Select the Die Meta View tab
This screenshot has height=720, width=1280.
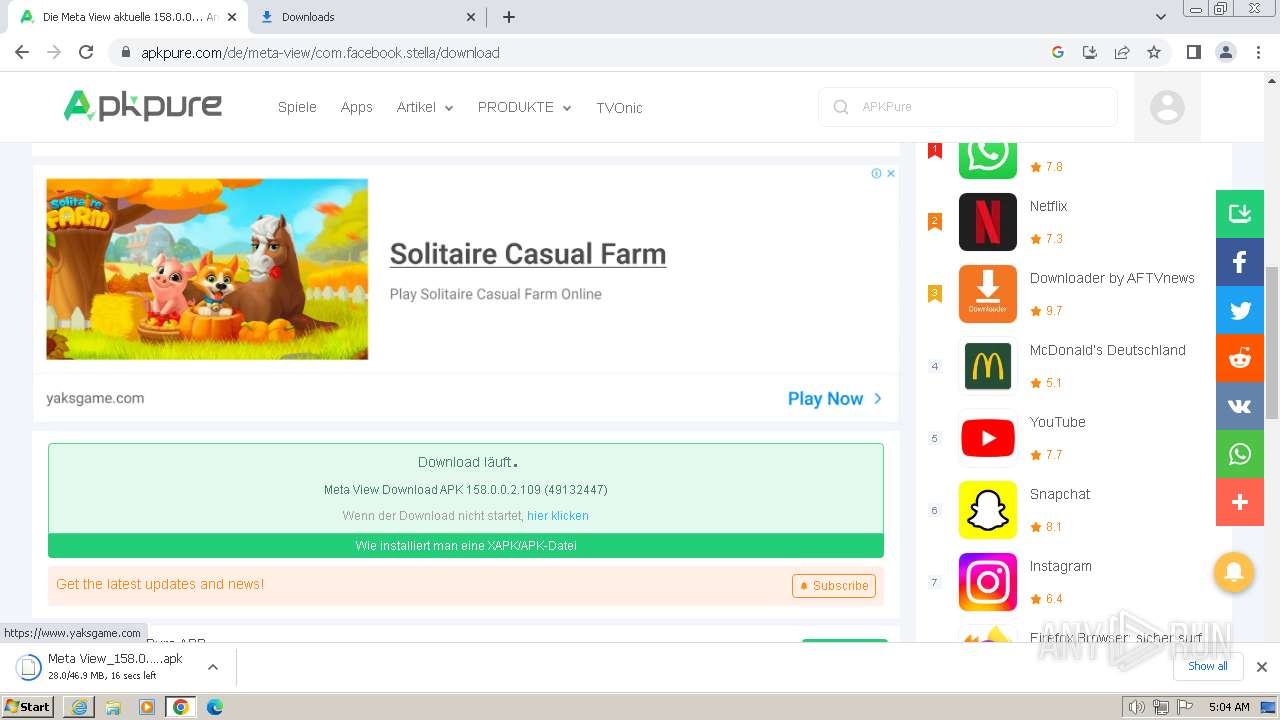tap(130, 17)
